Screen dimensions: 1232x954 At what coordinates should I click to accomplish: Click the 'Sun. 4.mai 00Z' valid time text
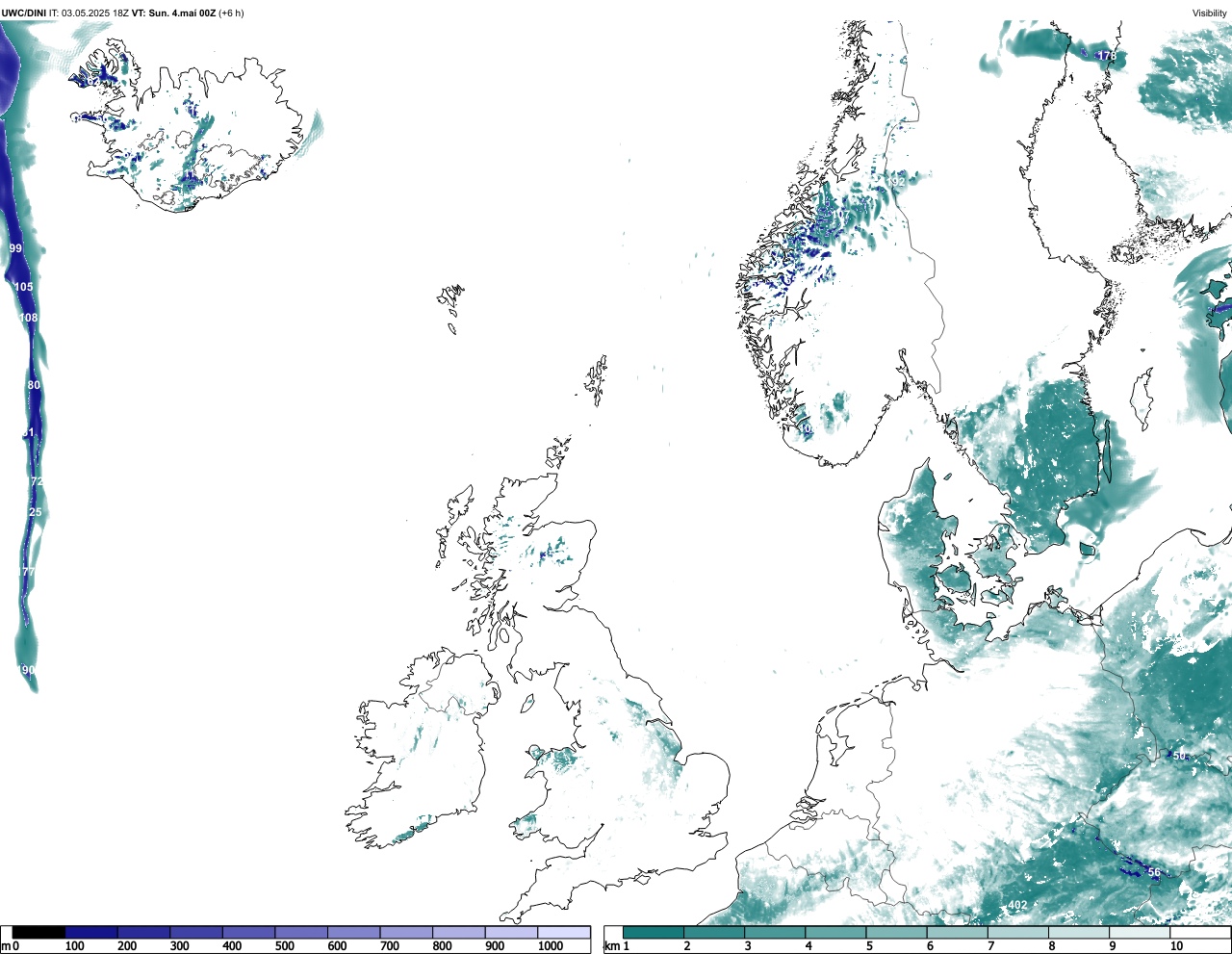[182, 13]
